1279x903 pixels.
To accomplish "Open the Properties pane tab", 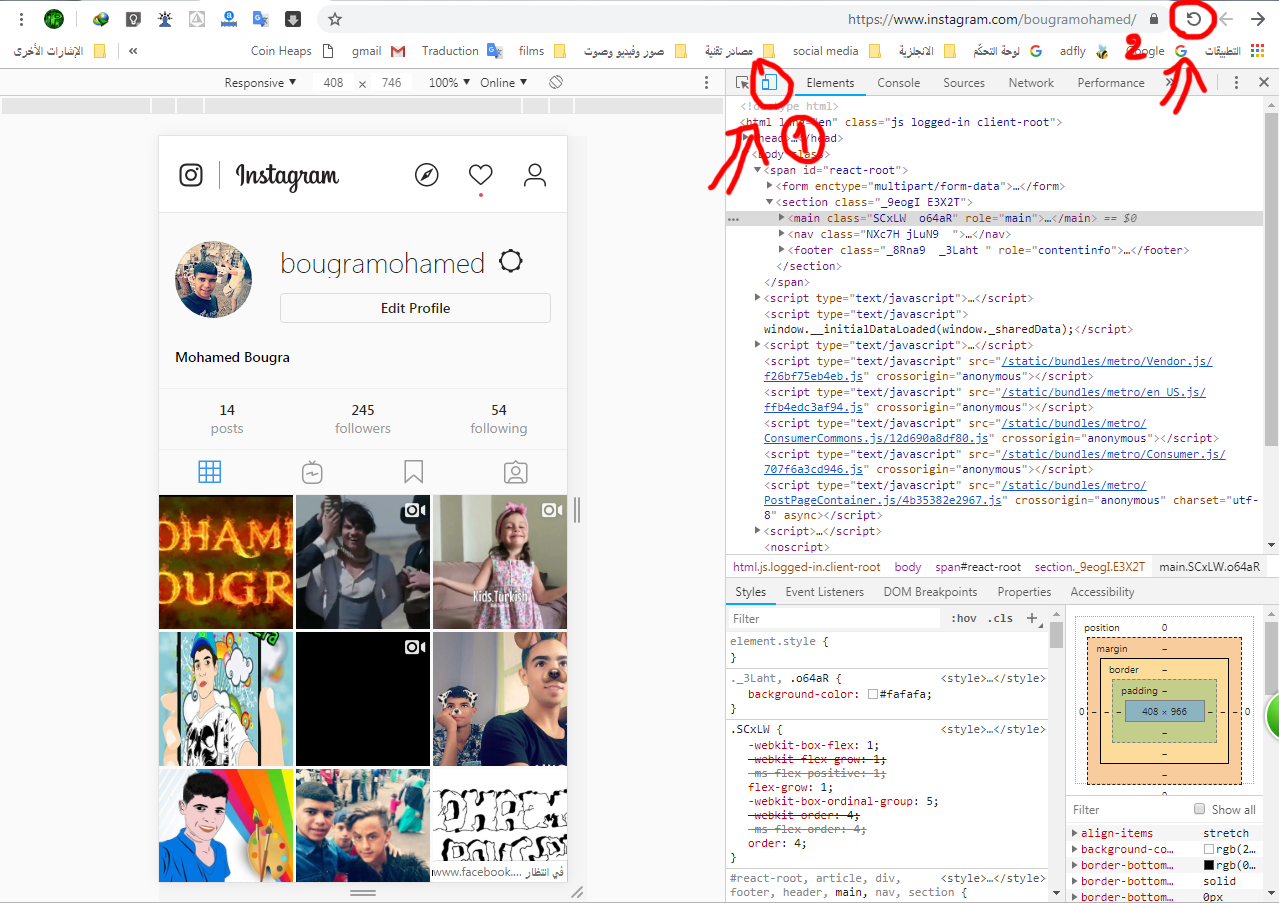I will coord(1024,592).
